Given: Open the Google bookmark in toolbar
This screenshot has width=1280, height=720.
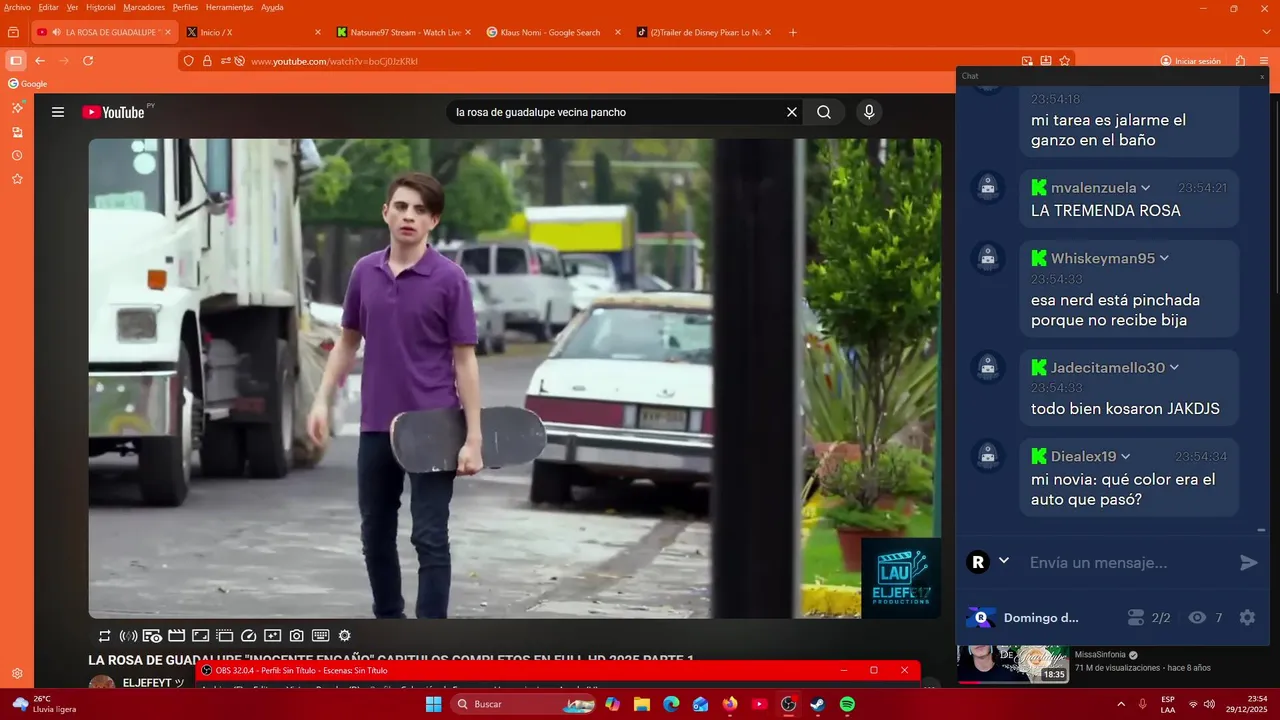Looking at the screenshot, I should click(27, 84).
